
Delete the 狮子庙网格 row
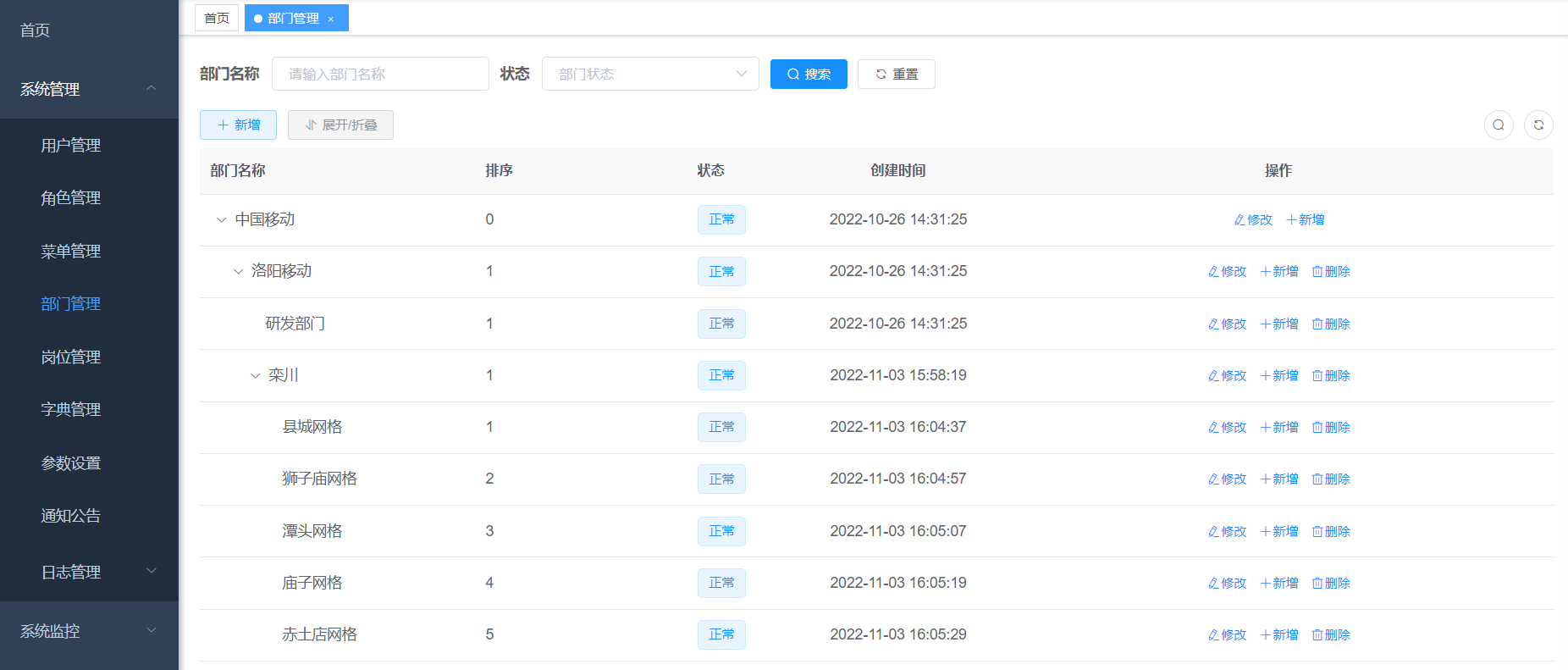coord(1331,479)
